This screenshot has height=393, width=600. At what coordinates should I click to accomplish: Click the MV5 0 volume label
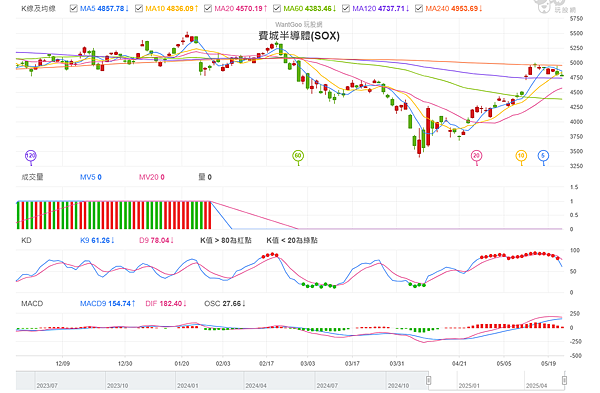pyautogui.click(x=91, y=177)
